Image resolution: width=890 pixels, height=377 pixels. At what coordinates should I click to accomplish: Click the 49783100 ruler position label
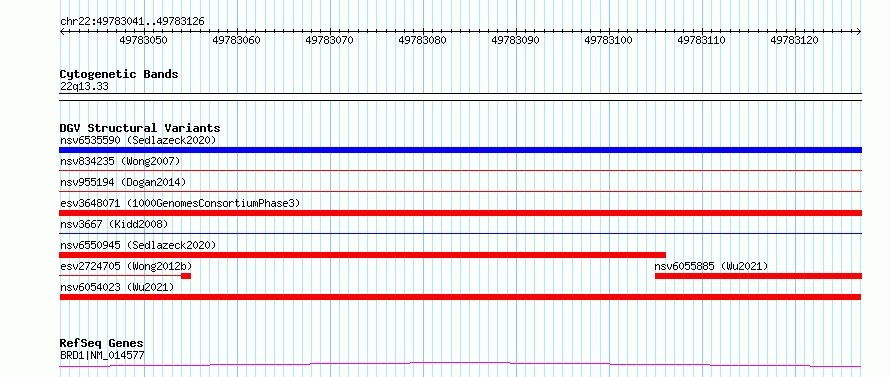(608, 40)
